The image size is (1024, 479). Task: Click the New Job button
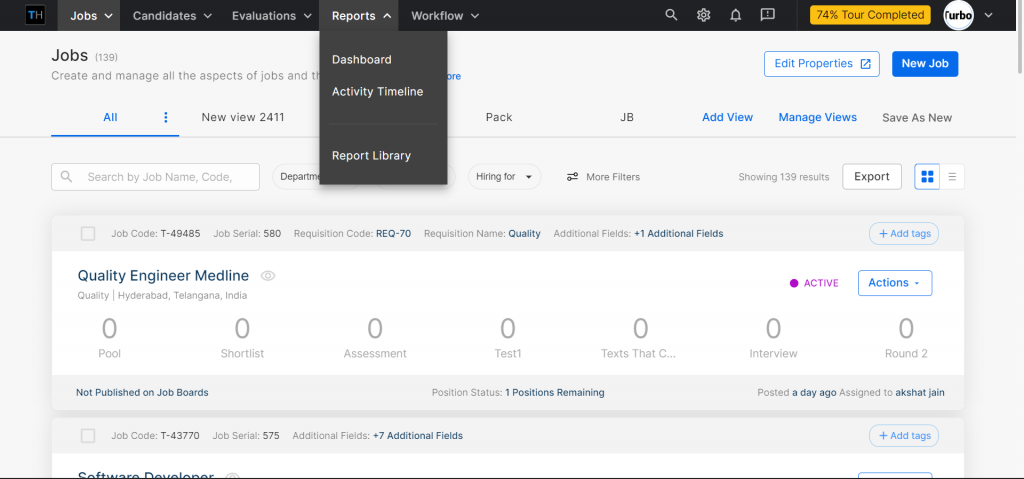click(x=925, y=63)
